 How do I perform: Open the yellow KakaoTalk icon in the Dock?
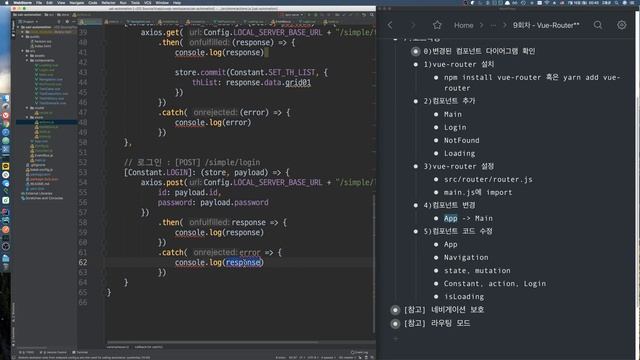(x=5, y=166)
